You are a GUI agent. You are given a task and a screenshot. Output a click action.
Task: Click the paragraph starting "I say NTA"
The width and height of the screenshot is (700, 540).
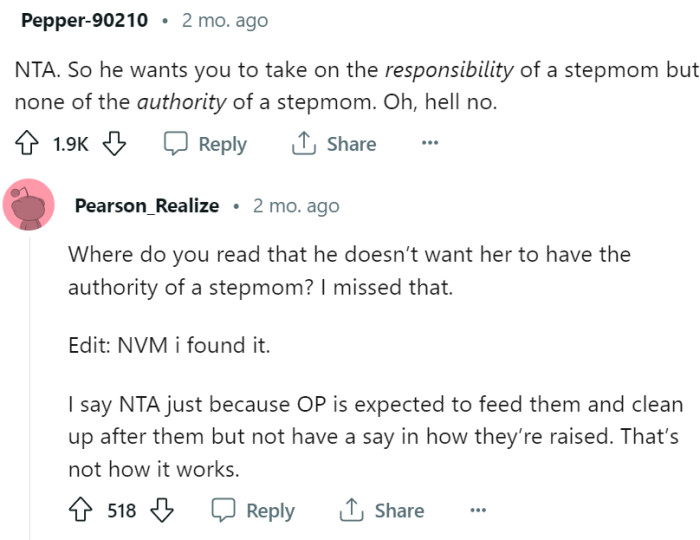(375, 437)
